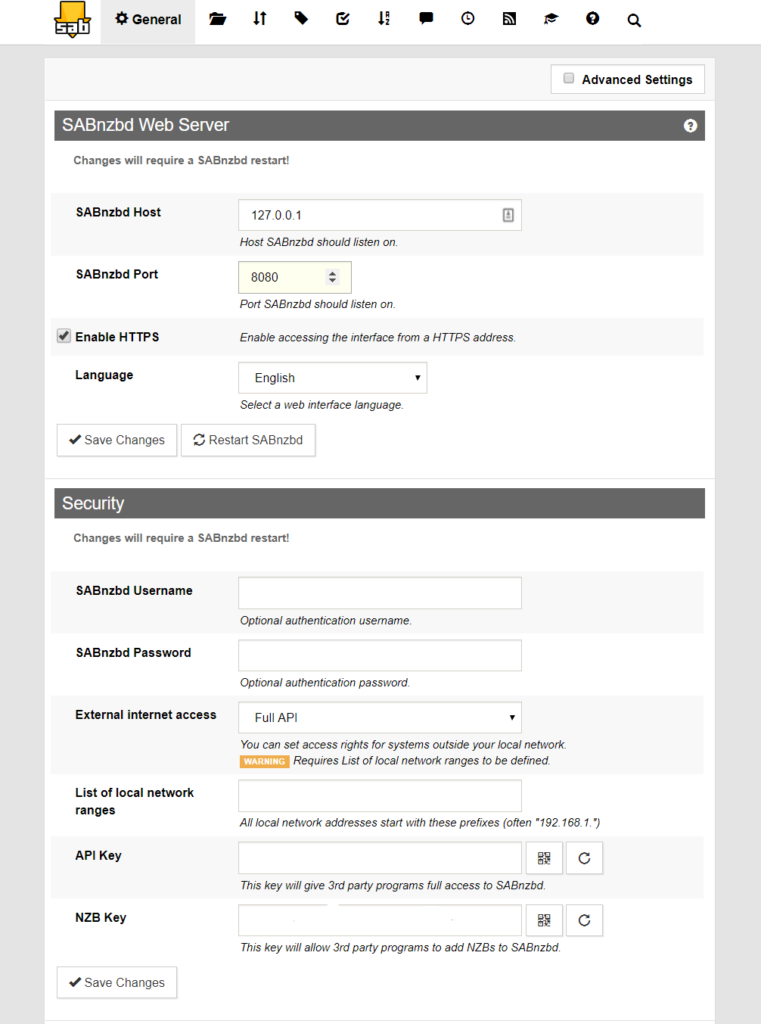Show QR code for the API Key

click(x=544, y=858)
